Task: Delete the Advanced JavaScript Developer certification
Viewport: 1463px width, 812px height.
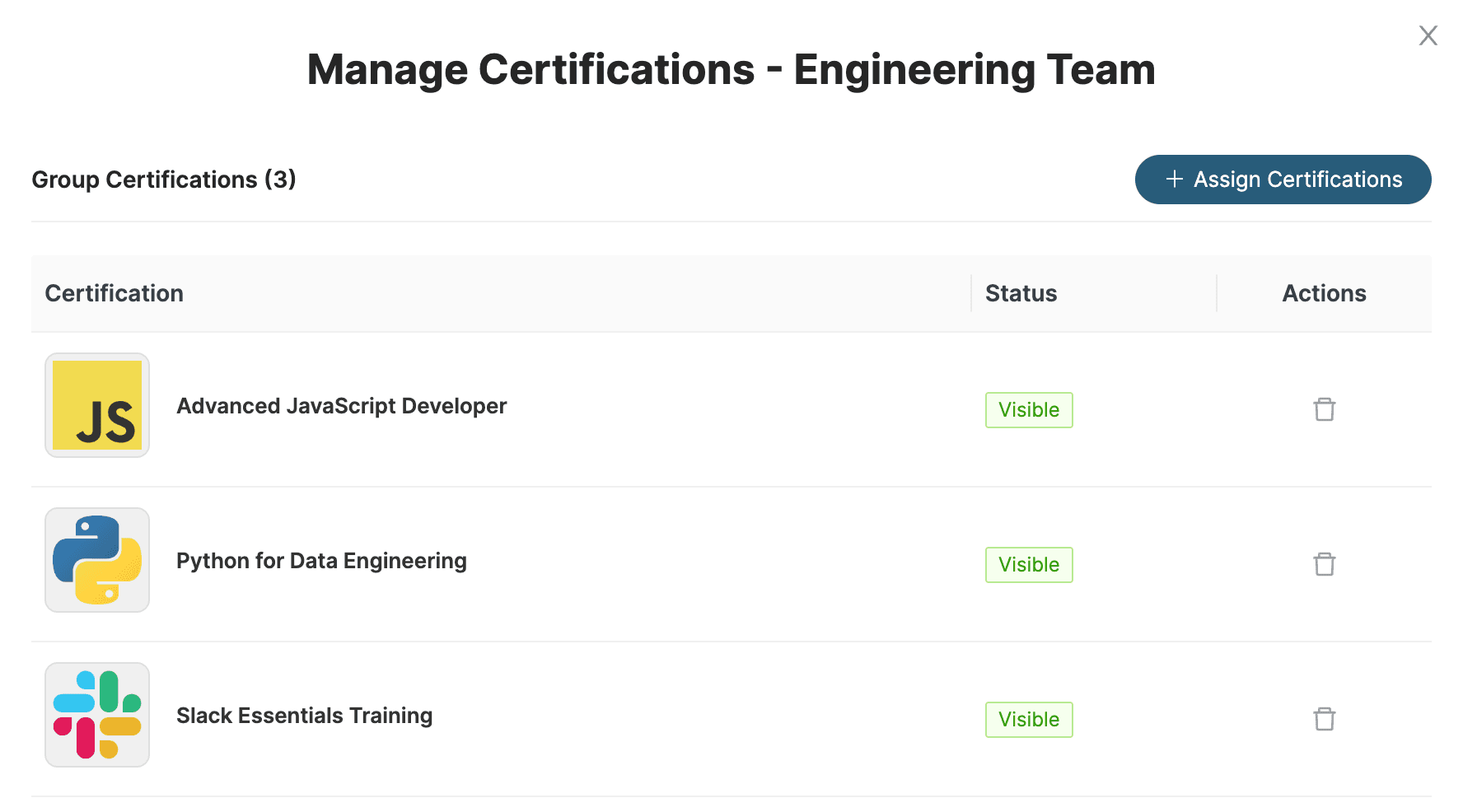Action: 1324,409
